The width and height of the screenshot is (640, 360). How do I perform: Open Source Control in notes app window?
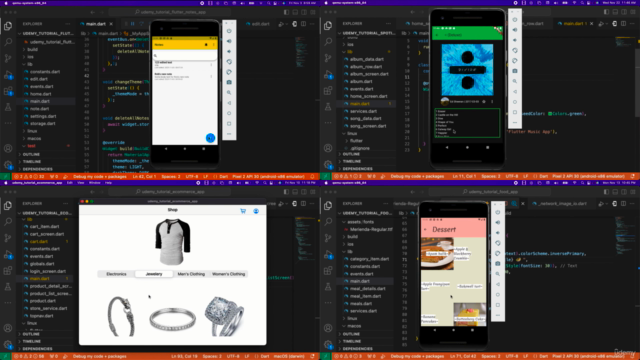8,58
